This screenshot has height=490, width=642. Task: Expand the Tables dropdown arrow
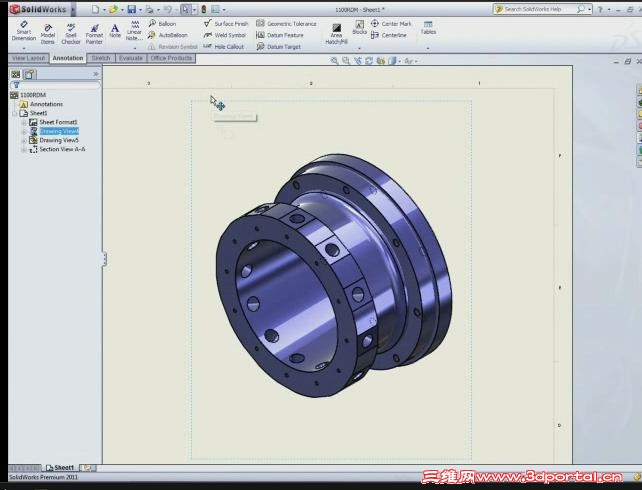(x=428, y=48)
